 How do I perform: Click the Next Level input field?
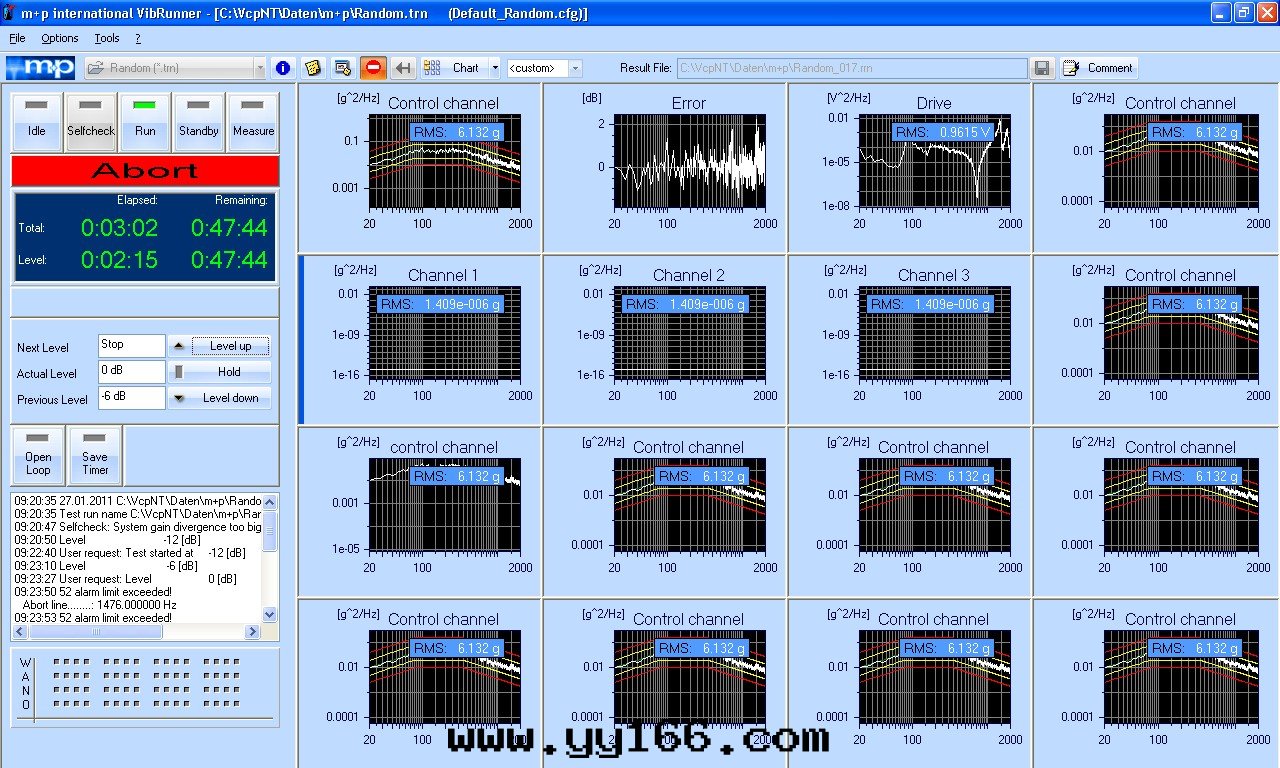131,346
